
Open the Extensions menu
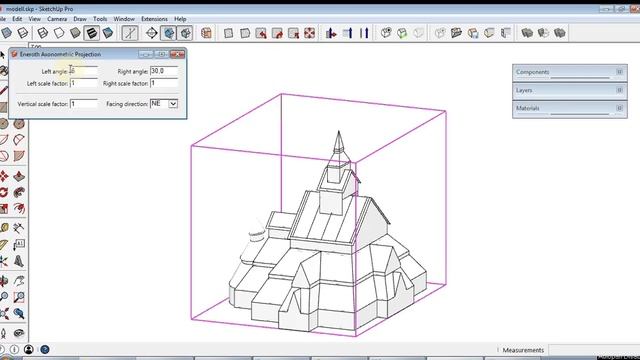coord(154,19)
